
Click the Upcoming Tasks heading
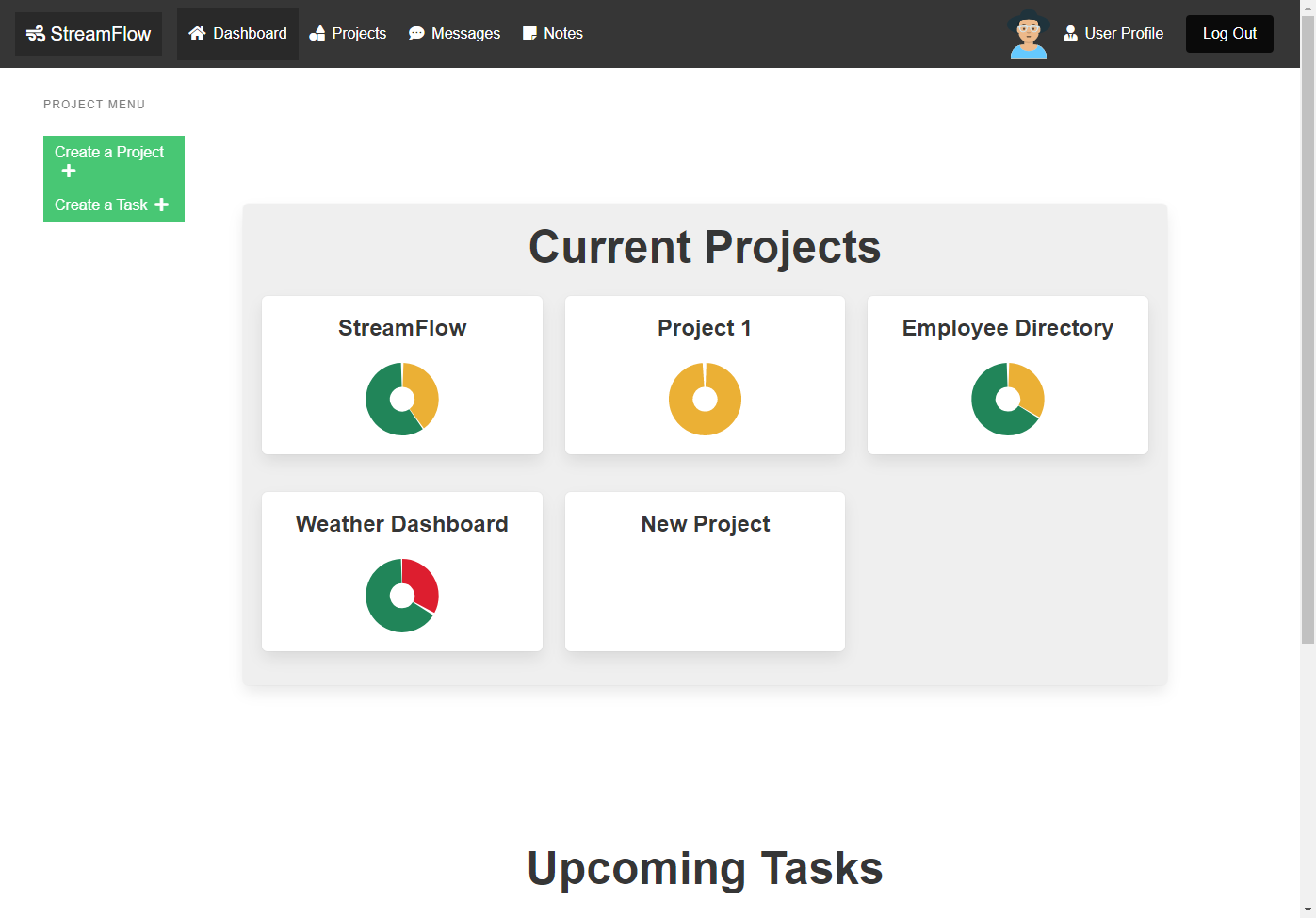tap(705, 868)
